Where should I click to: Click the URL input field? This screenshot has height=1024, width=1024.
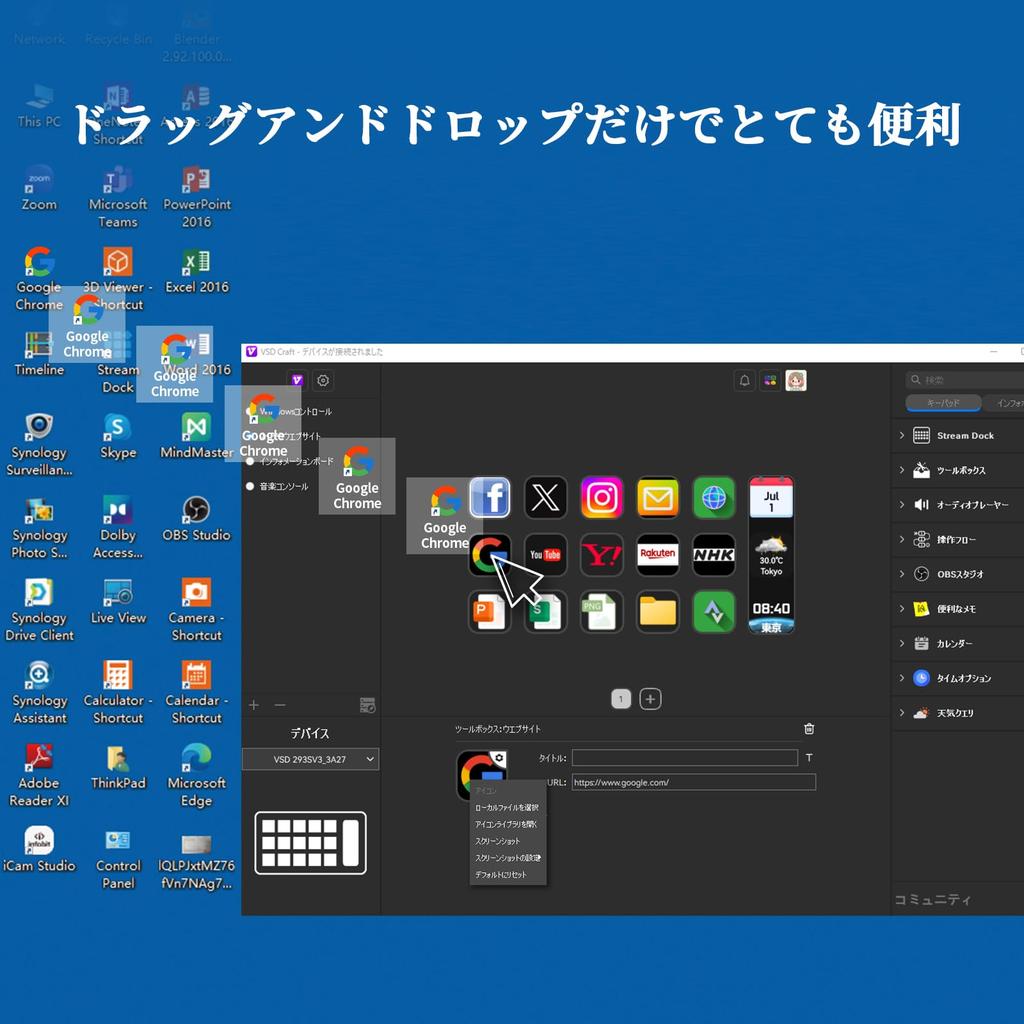[693, 782]
